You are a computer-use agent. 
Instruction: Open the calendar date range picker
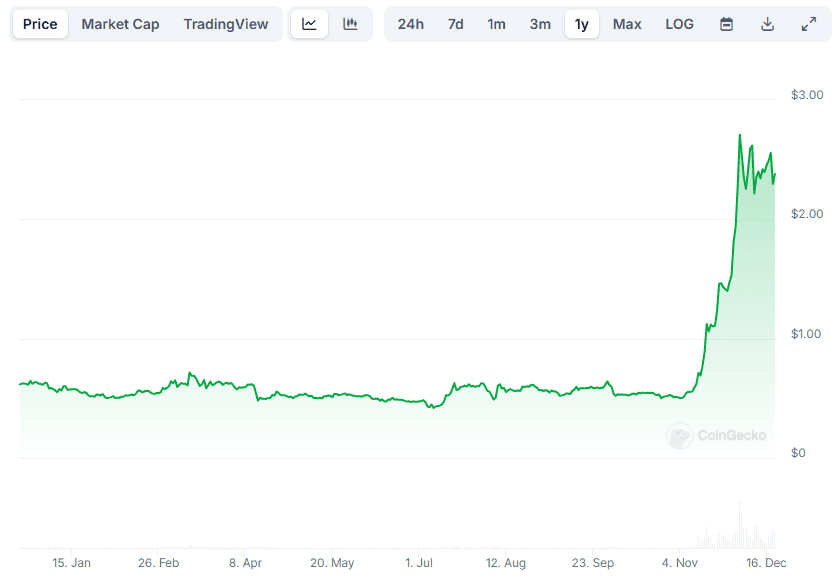[x=726, y=24]
